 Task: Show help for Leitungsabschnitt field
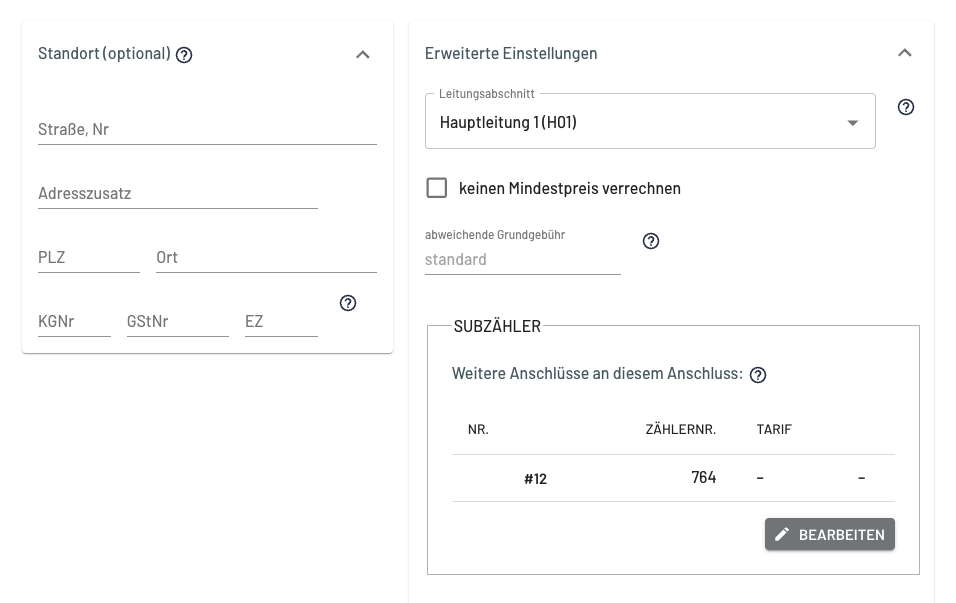[906, 107]
